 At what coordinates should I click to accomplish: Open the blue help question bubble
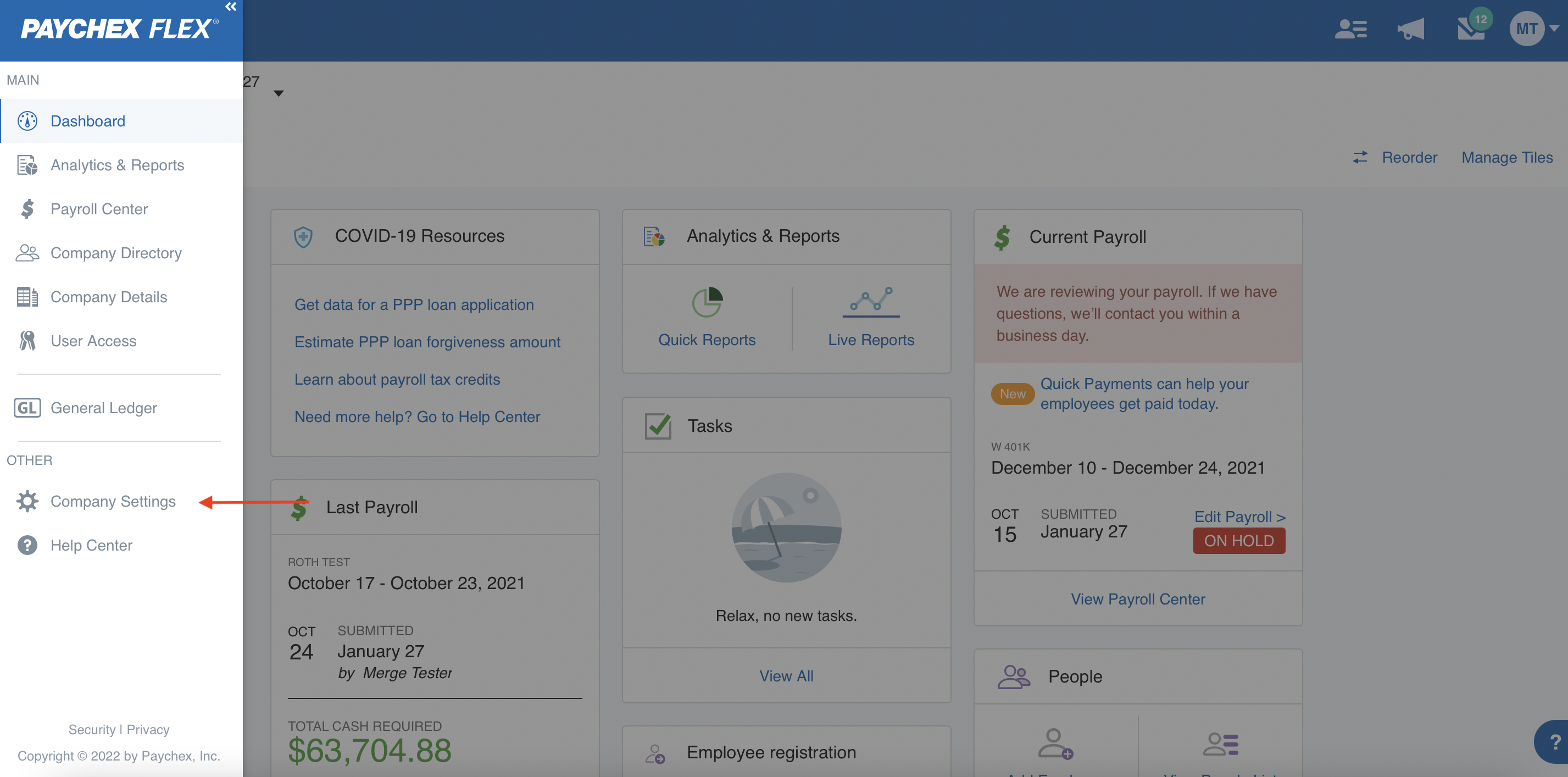(x=1553, y=742)
